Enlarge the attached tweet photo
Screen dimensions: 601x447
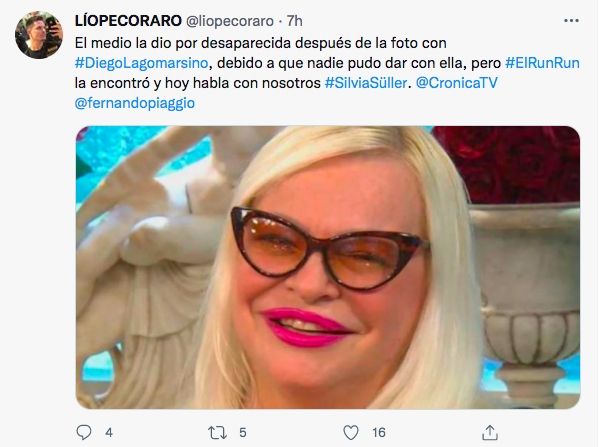pyautogui.click(x=328, y=267)
